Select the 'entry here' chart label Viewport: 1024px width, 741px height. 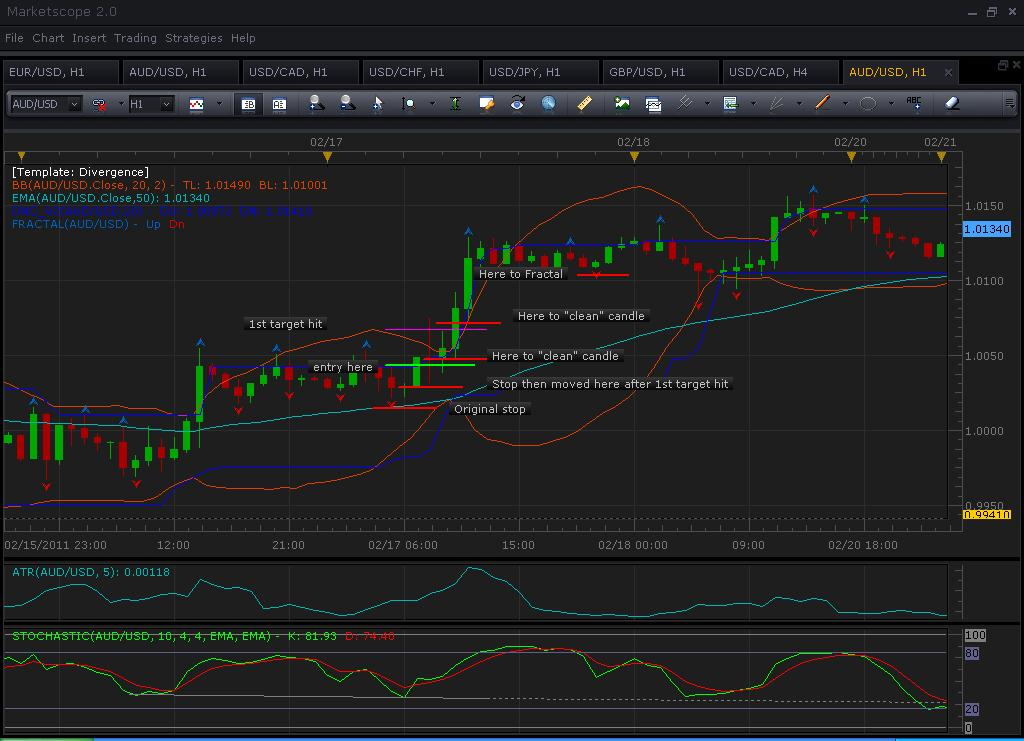click(343, 367)
